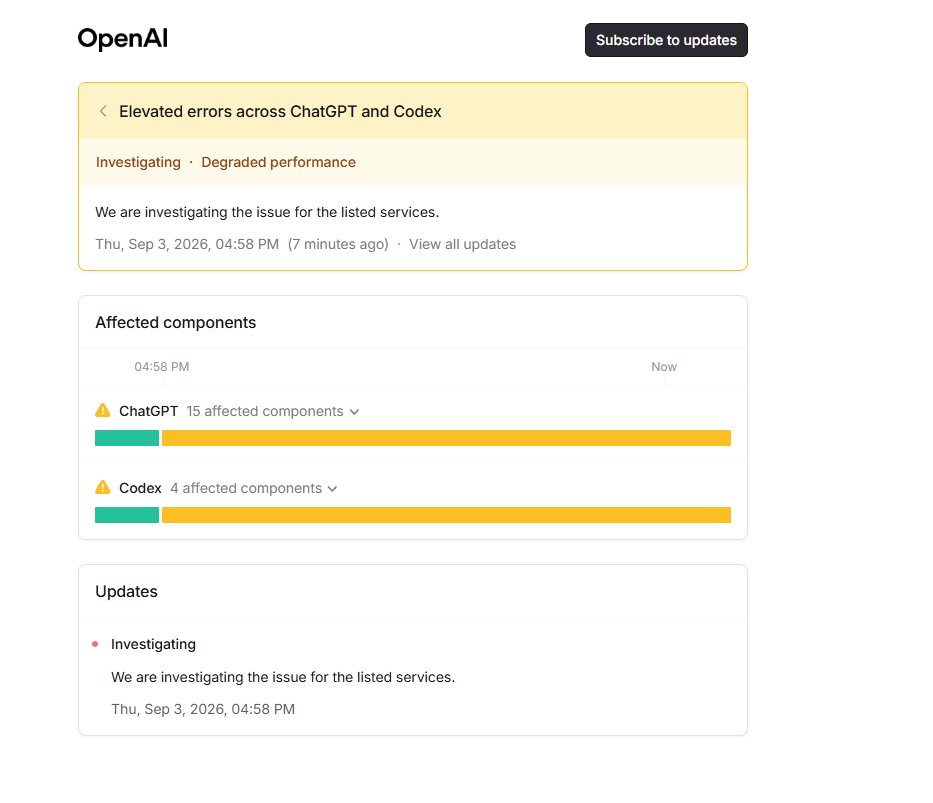The width and height of the screenshot is (933, 803).
Task: Click the green segment of ChatGPT status bar
Action: 127,438
